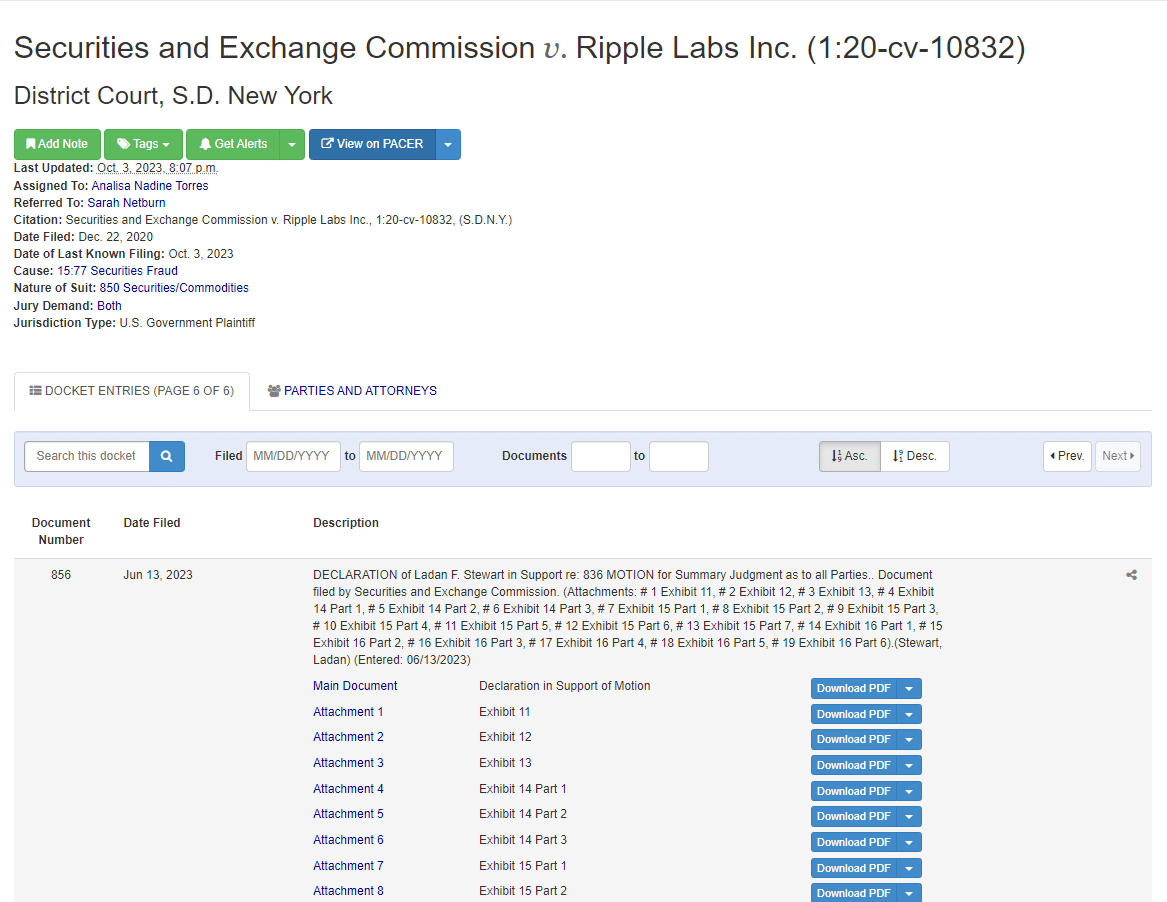Click the Search this docket field

87,456
